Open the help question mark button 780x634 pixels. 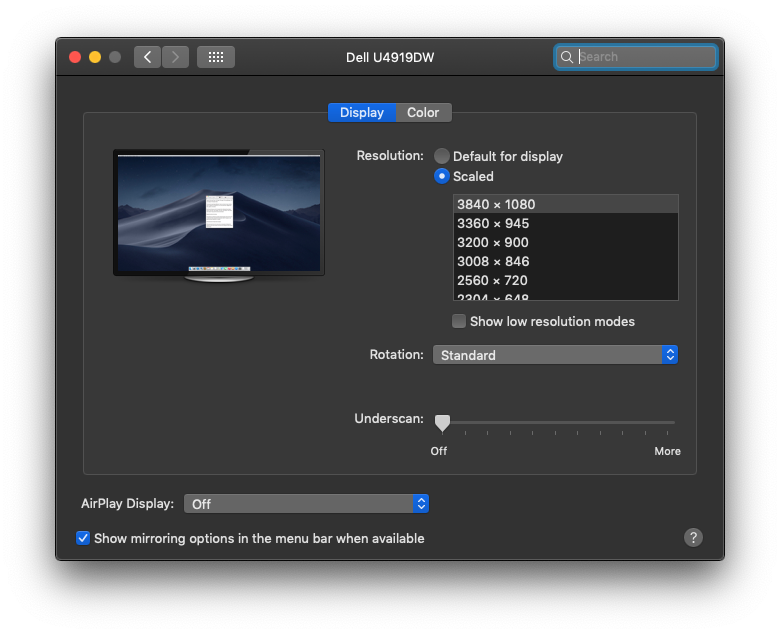(x=694, y=538)
